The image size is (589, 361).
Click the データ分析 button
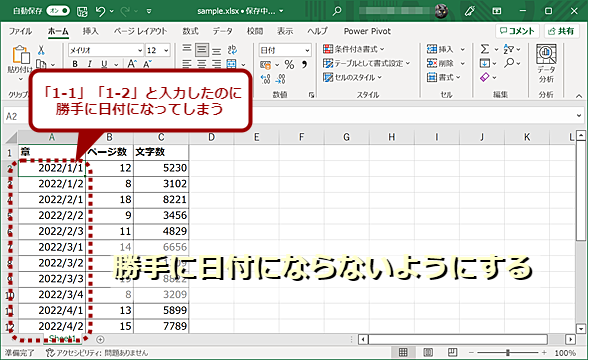tap(546, 64)
